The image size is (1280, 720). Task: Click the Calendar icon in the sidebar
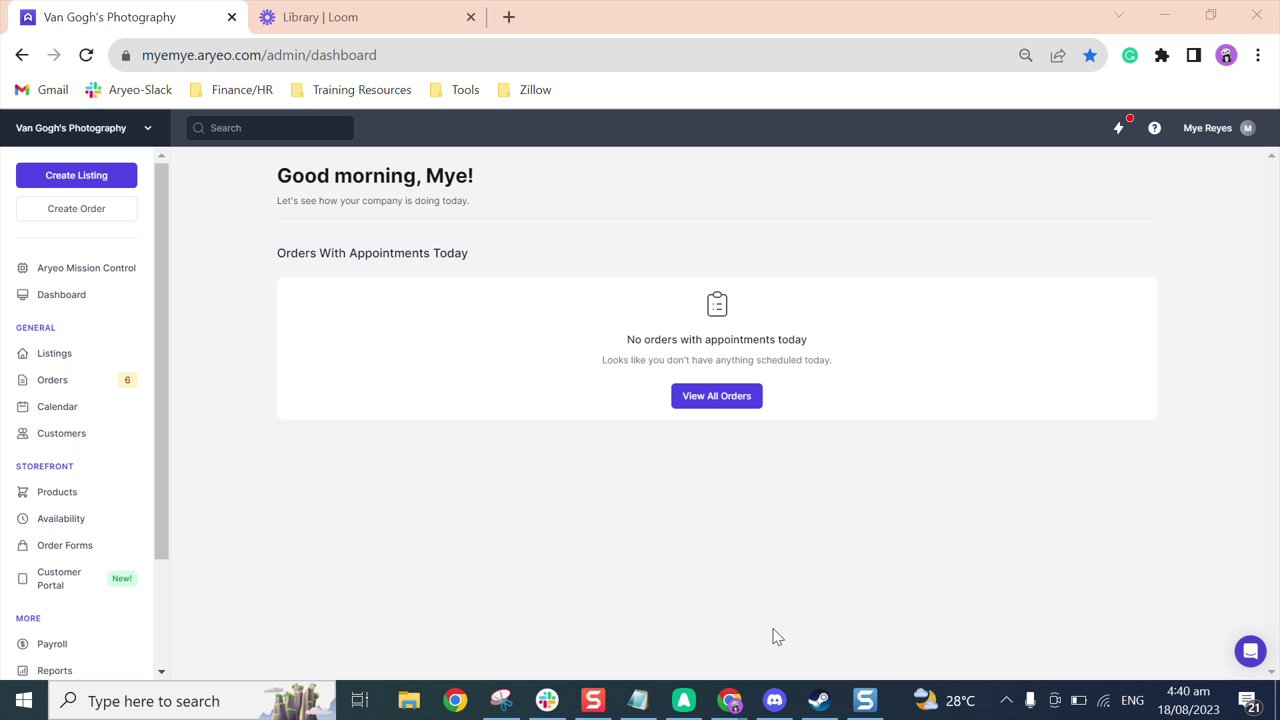23,407
